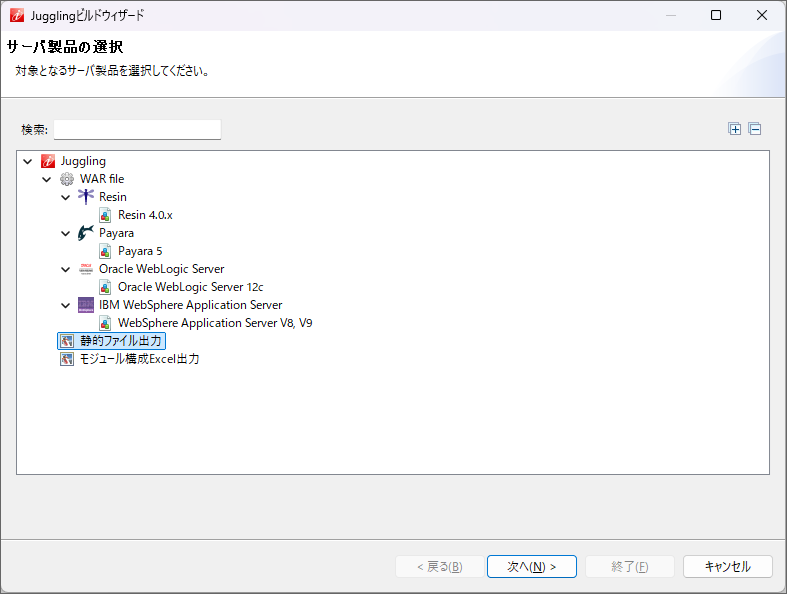
Task: Click the WebSphere Application Server V8, V9 file icon
Action: pyautogui.click(x=105, y=323)
